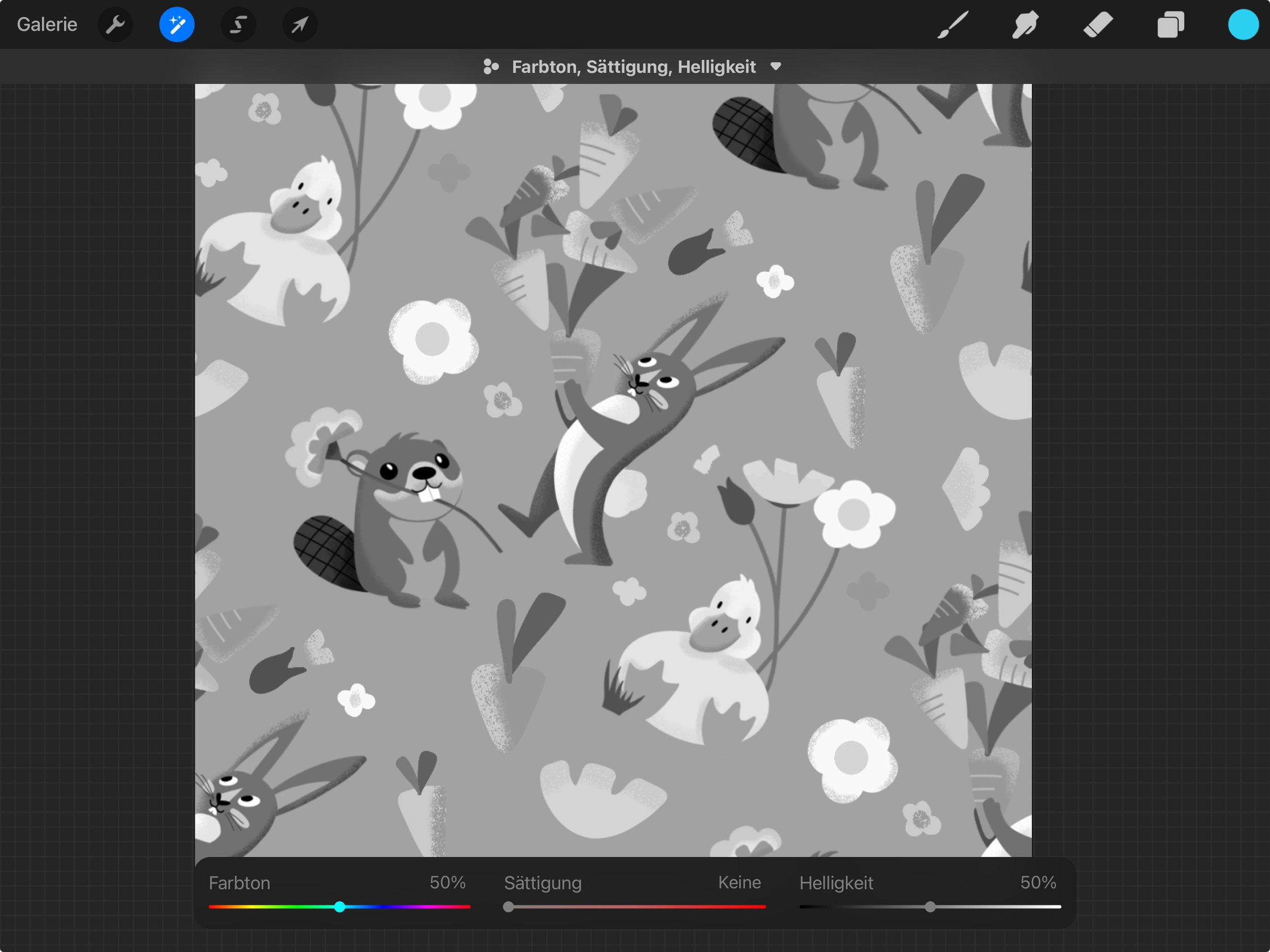Return to the Galerie view

point(47,24)
